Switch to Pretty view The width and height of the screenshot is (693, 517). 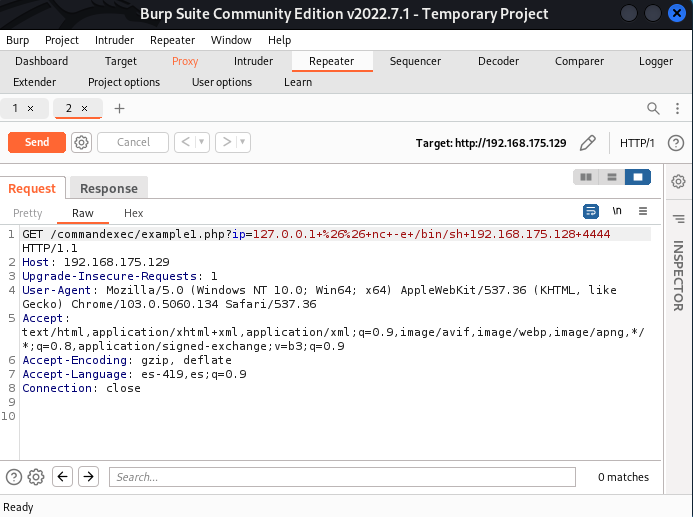click(27, 213)
